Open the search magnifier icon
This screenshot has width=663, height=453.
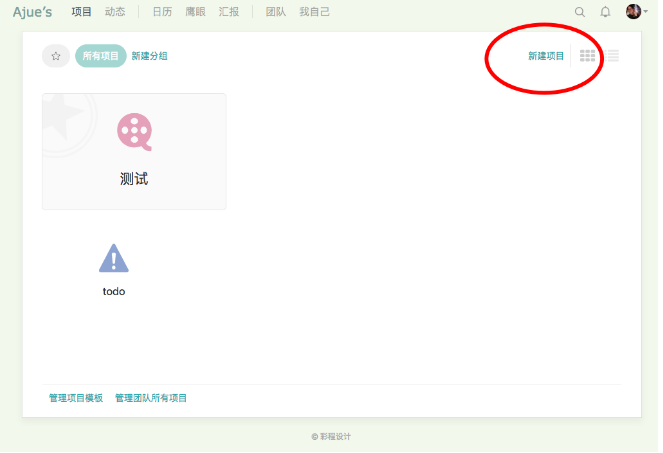coord(580,12)
